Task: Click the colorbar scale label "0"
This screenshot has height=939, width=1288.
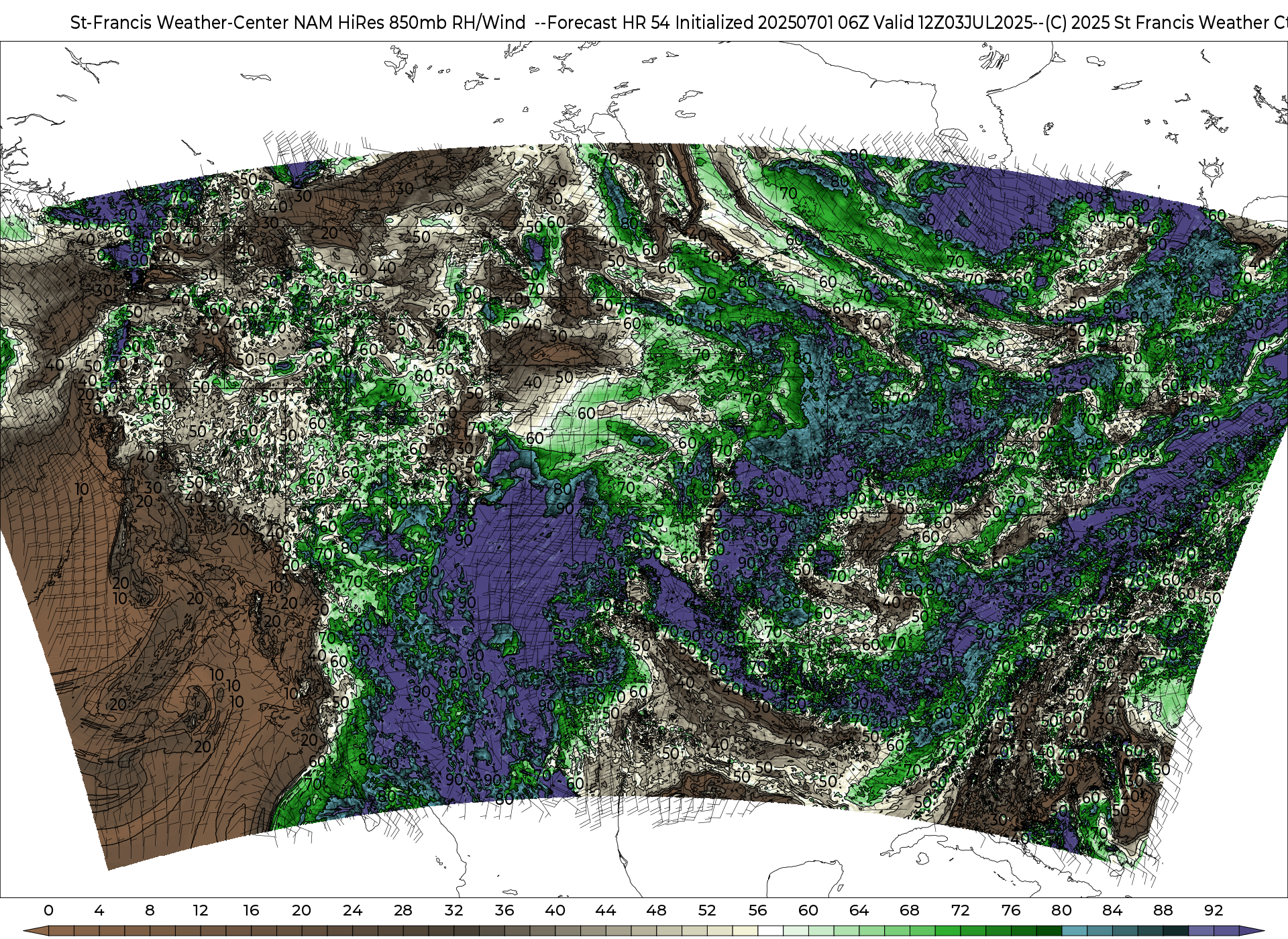Action: 48,910
